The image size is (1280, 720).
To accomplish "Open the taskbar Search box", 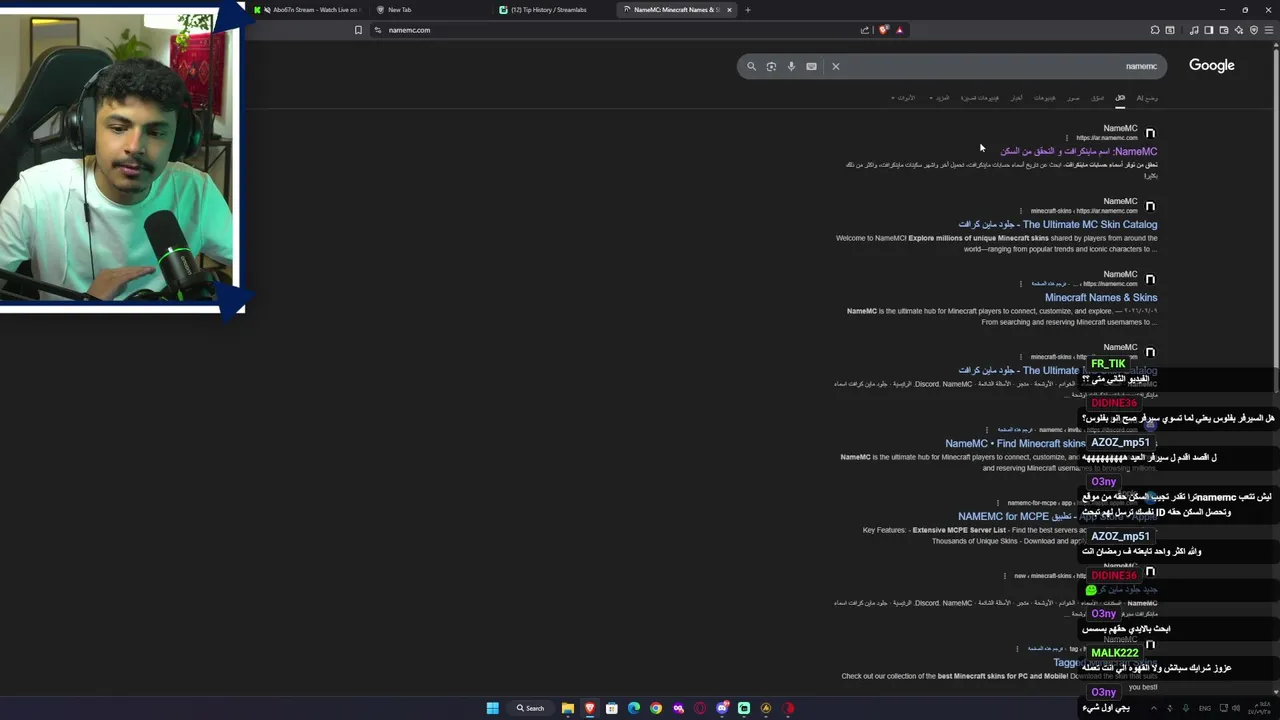I will [x=530, y=708].
